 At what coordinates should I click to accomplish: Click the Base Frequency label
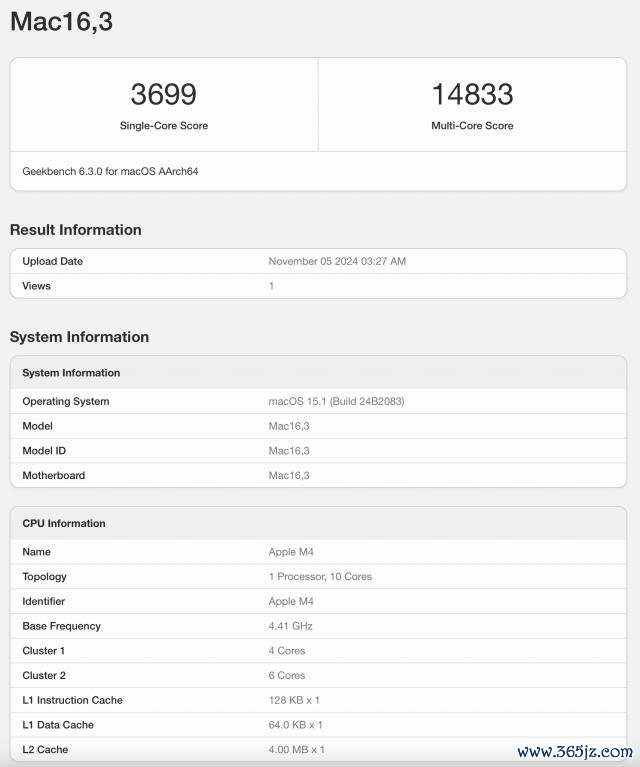[62, 626]
